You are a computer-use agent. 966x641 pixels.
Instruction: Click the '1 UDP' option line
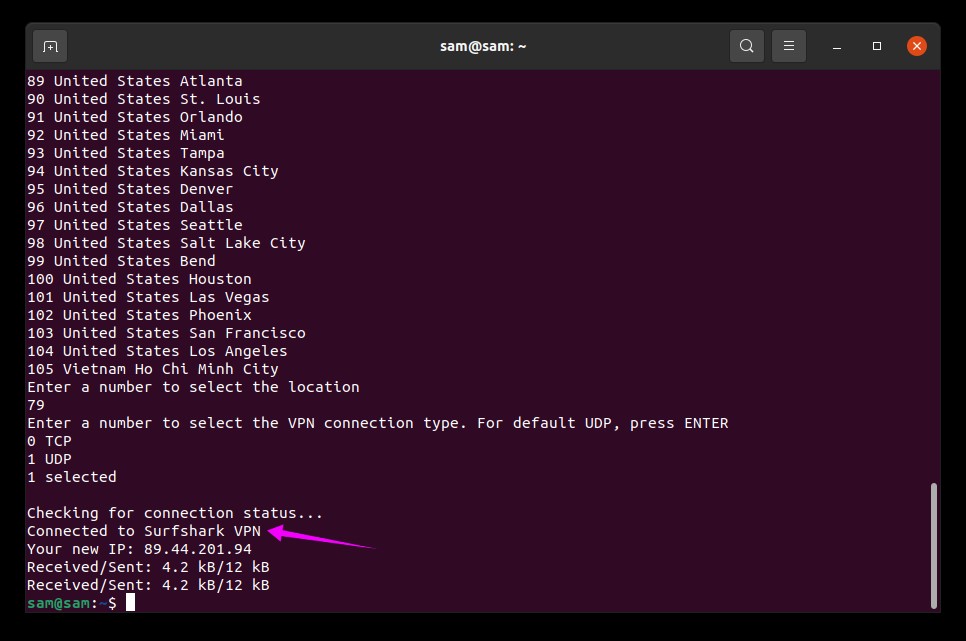click(49, 459)
